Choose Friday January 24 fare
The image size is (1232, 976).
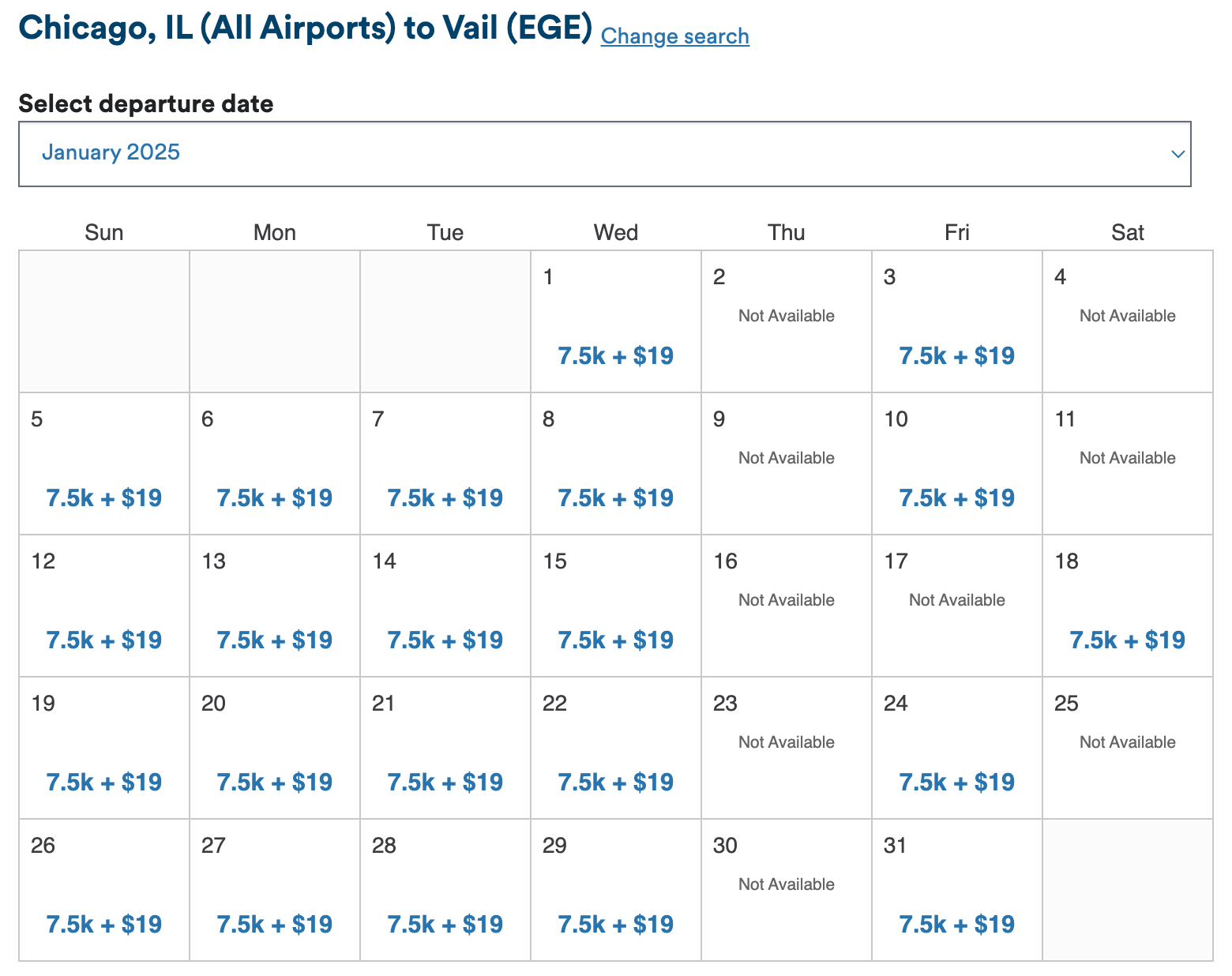(956, 783)
